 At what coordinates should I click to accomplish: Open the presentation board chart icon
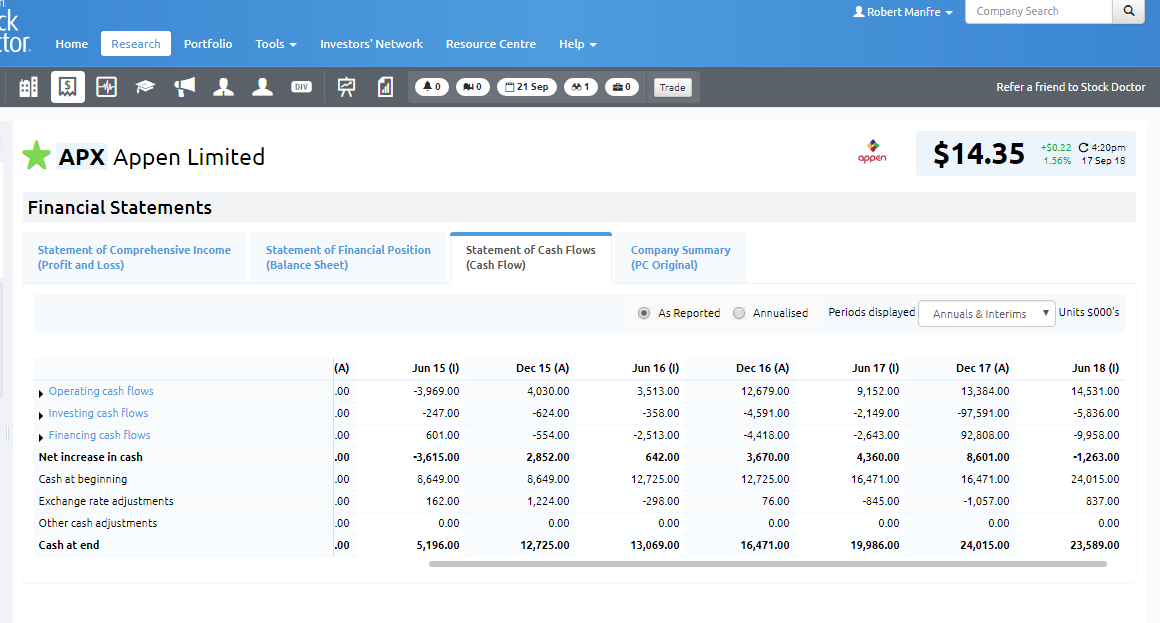(346, 87)
